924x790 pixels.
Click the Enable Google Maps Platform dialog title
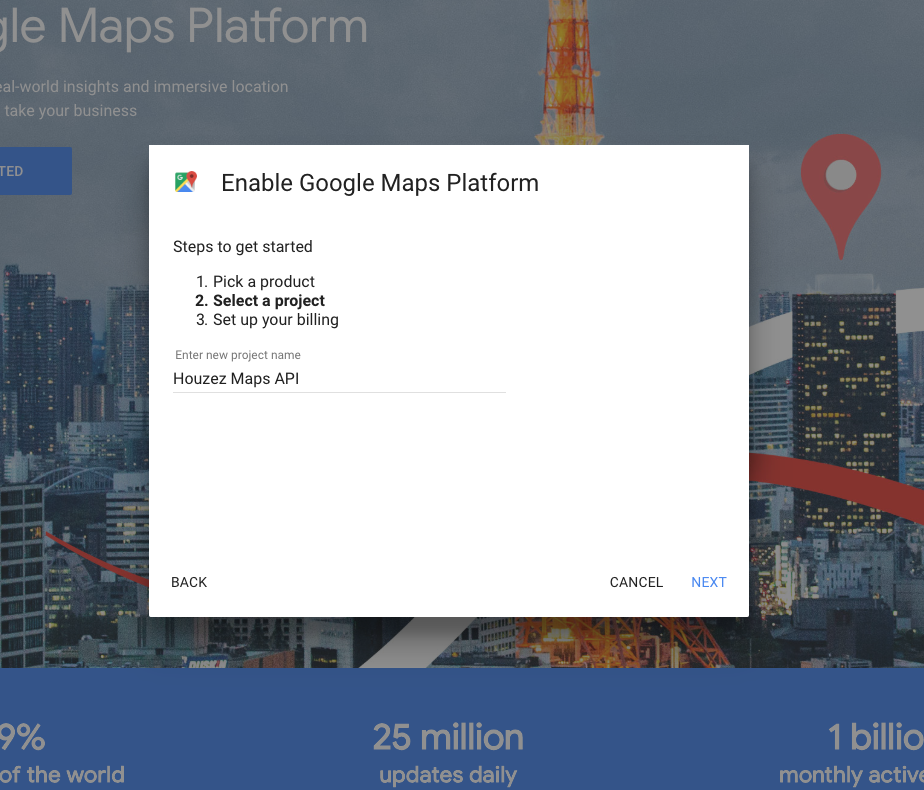tap(380, 183)
